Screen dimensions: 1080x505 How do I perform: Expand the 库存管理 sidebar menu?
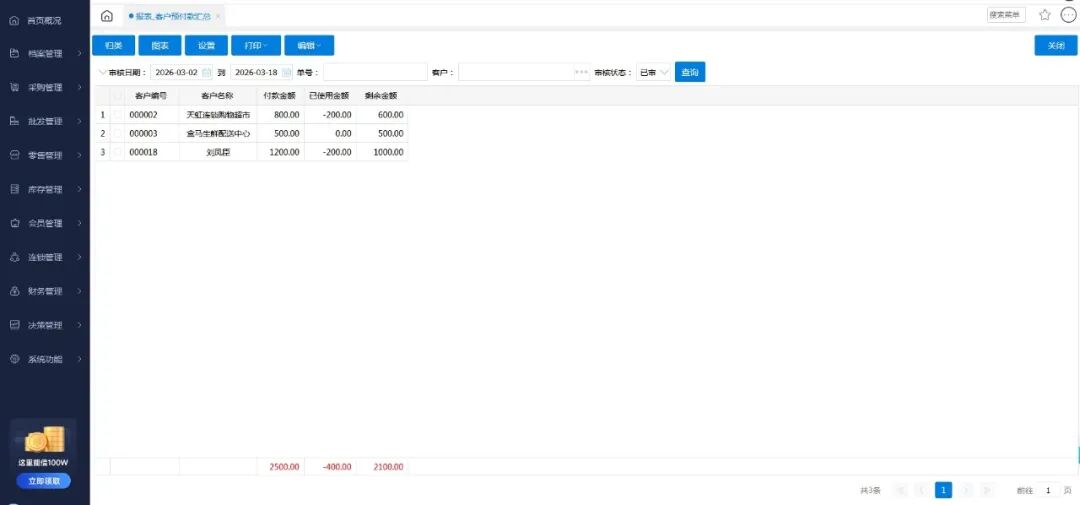tap(45, 190)
